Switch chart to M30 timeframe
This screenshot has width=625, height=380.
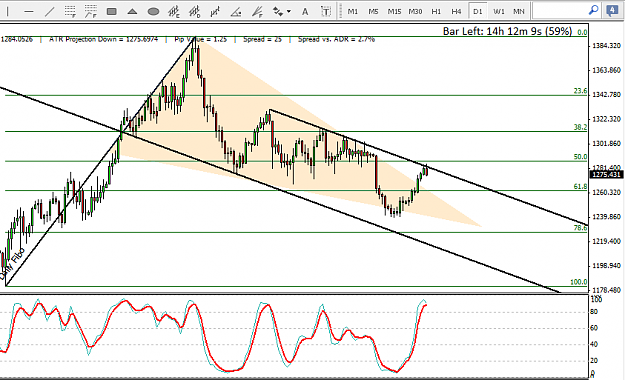[x=415, y=12]
